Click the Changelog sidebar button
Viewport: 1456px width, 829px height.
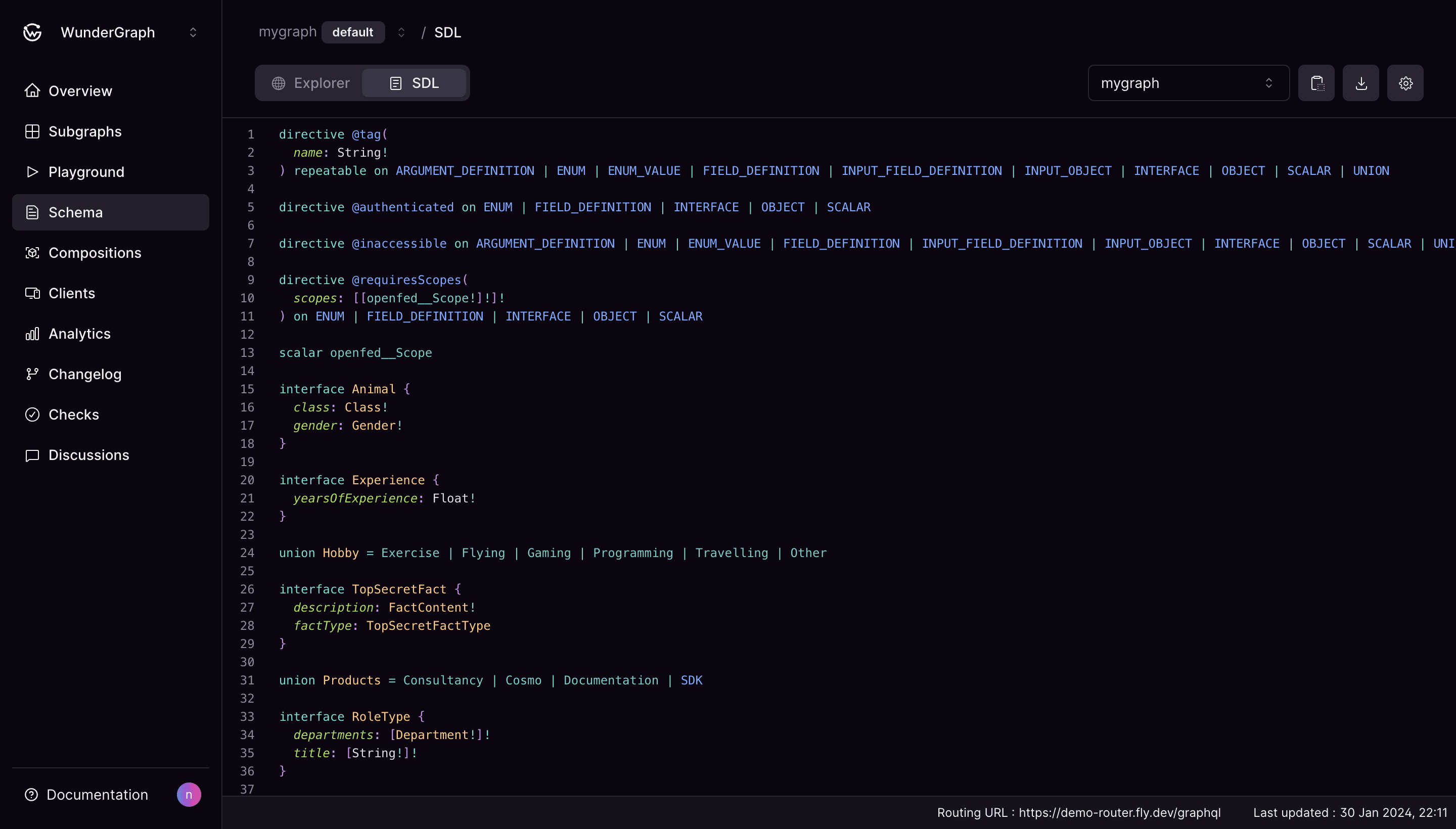point(85,374)
